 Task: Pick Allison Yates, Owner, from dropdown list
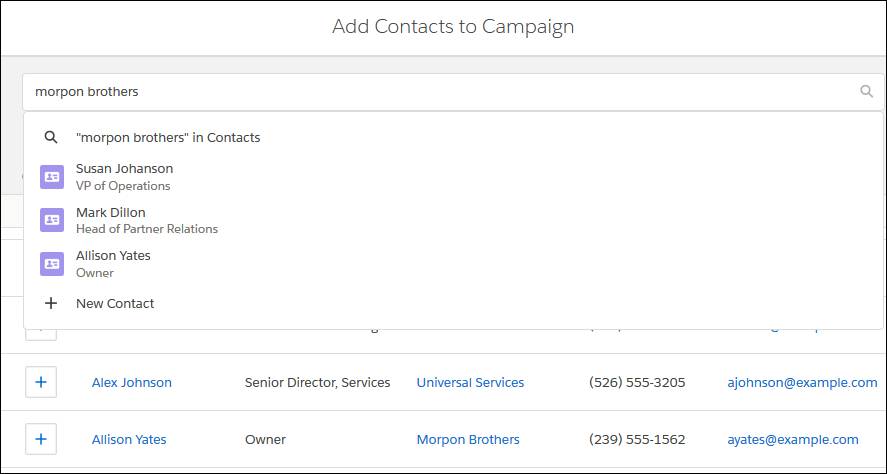(x=453, y=264)
